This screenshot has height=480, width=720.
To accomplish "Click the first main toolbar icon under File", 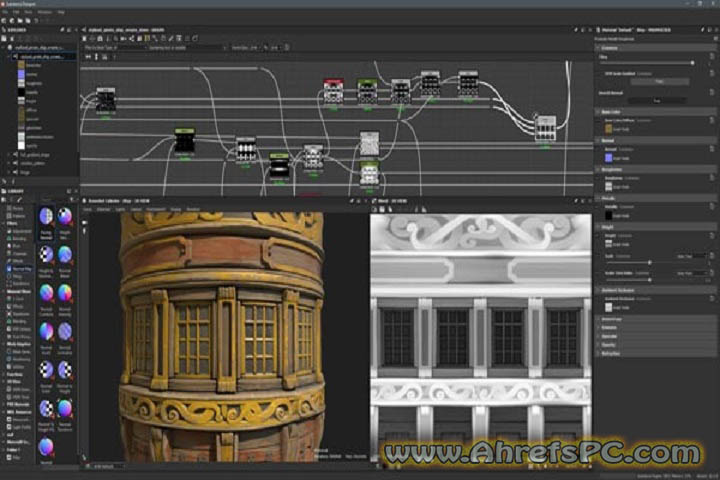I will click(x=4, y=21).
